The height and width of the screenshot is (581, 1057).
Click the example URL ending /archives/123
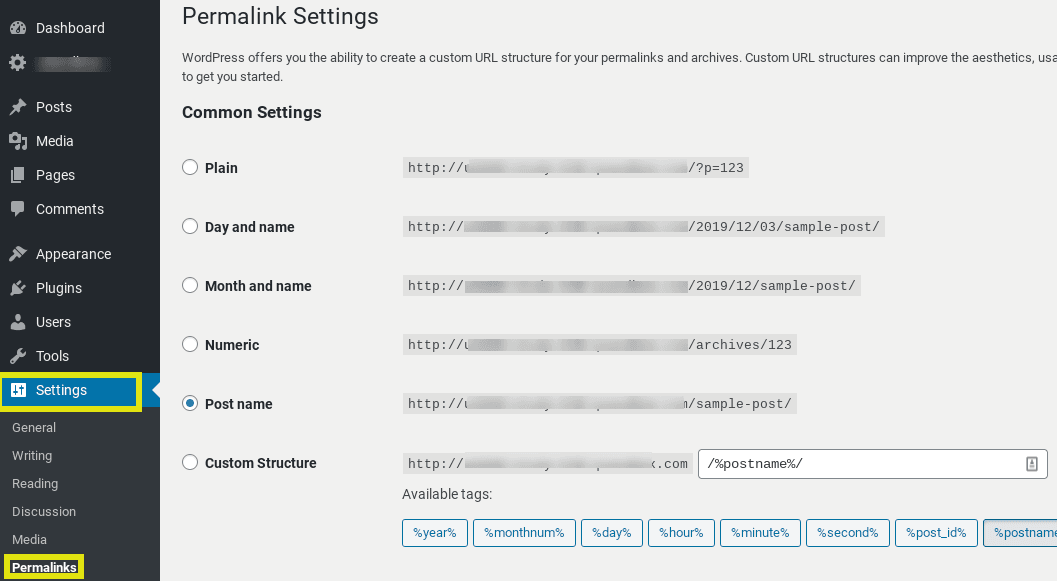(x=600, y=344)
